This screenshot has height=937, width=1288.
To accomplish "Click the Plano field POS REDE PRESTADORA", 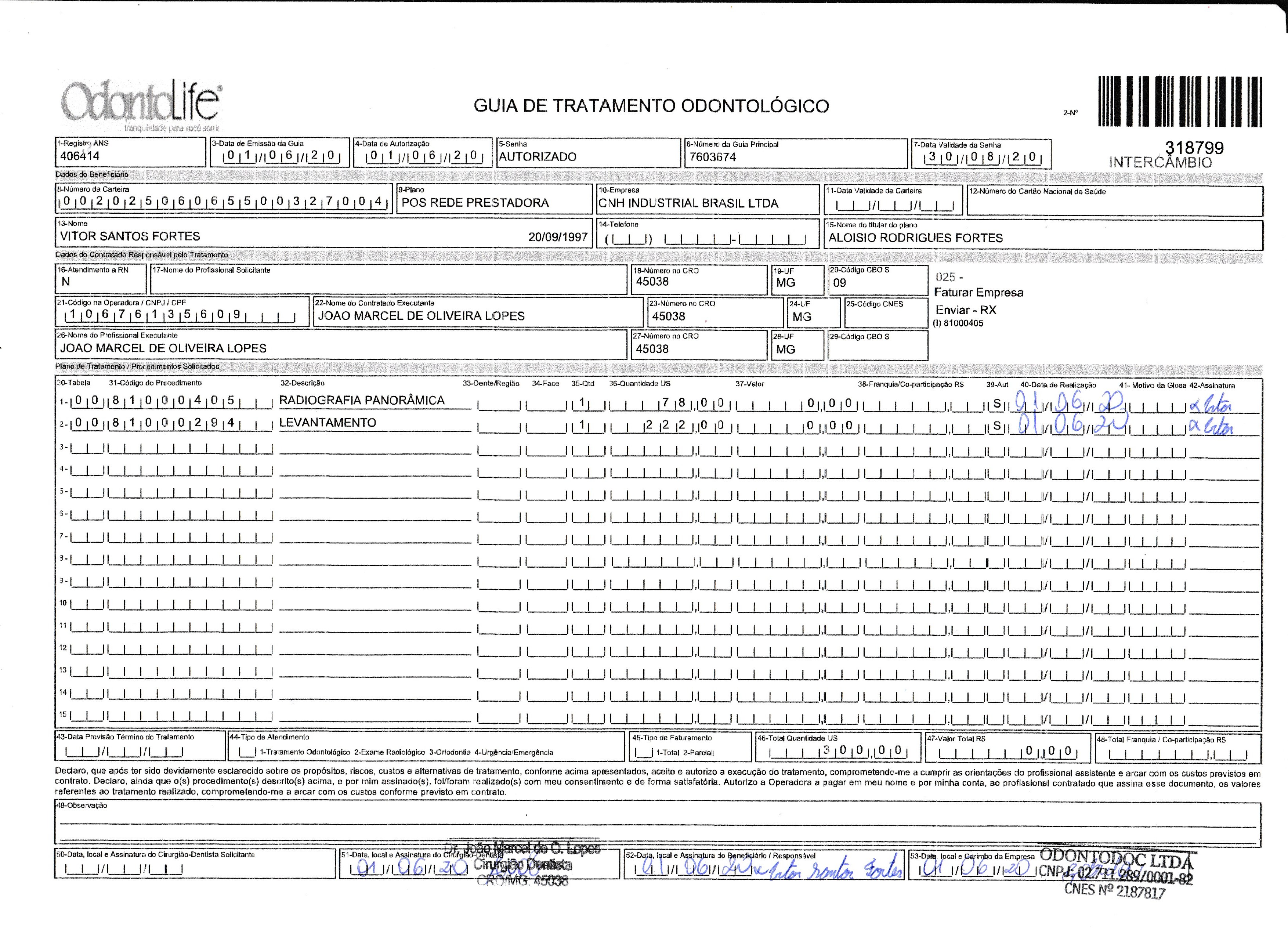I will (x=475, y=203).
